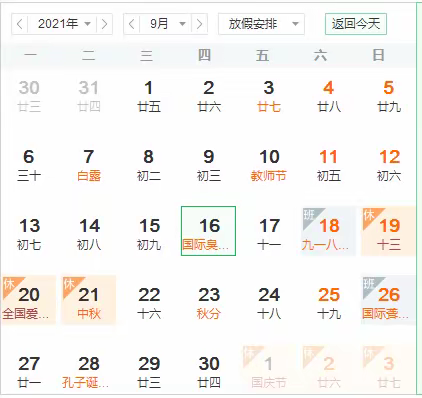Go to previous year arrow

click(x=20, y=24)
